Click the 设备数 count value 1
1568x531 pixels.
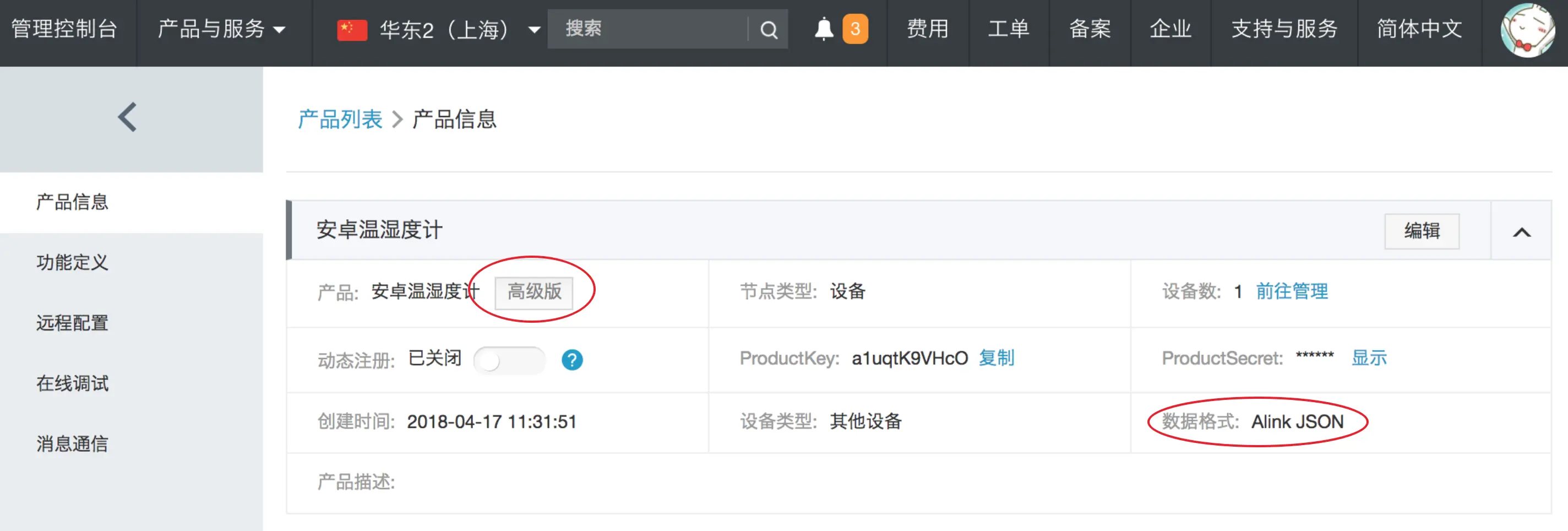click(1238, 292)
